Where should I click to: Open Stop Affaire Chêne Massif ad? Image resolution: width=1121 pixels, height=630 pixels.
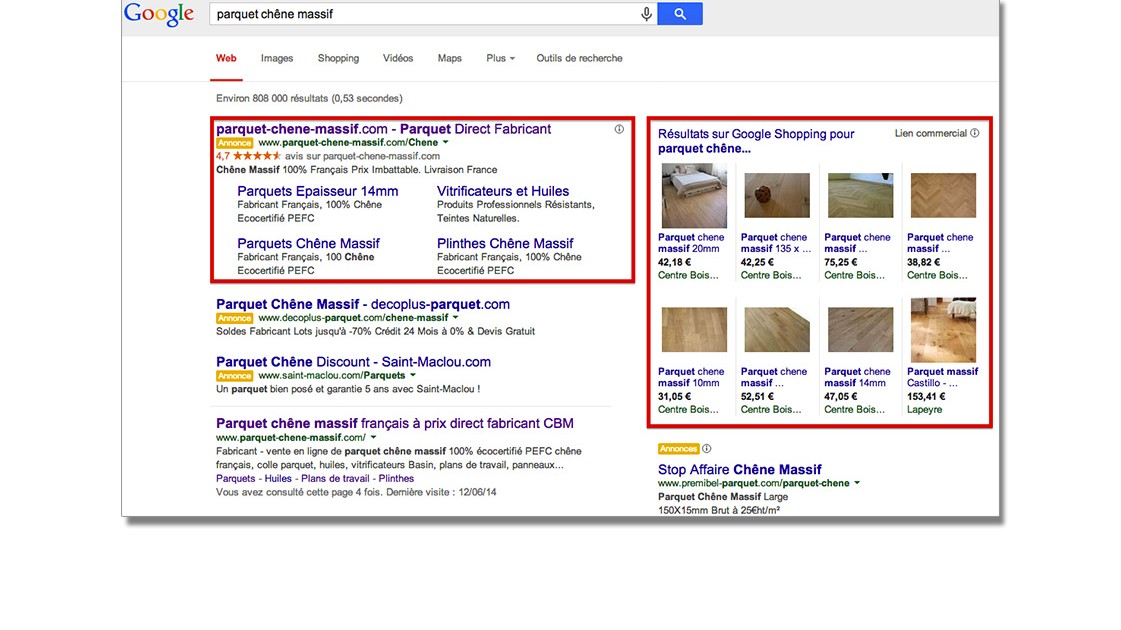[x=739, y=469]
